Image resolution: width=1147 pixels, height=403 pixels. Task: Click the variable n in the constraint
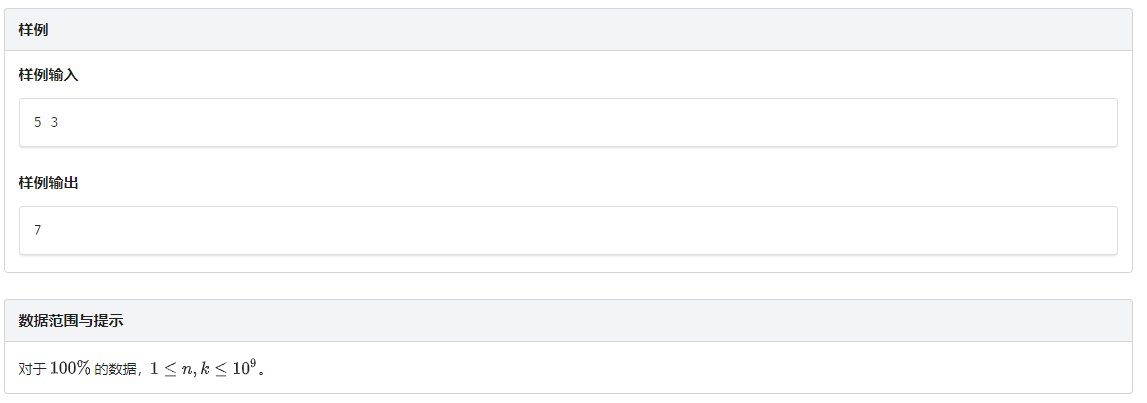tap(185, 369)
